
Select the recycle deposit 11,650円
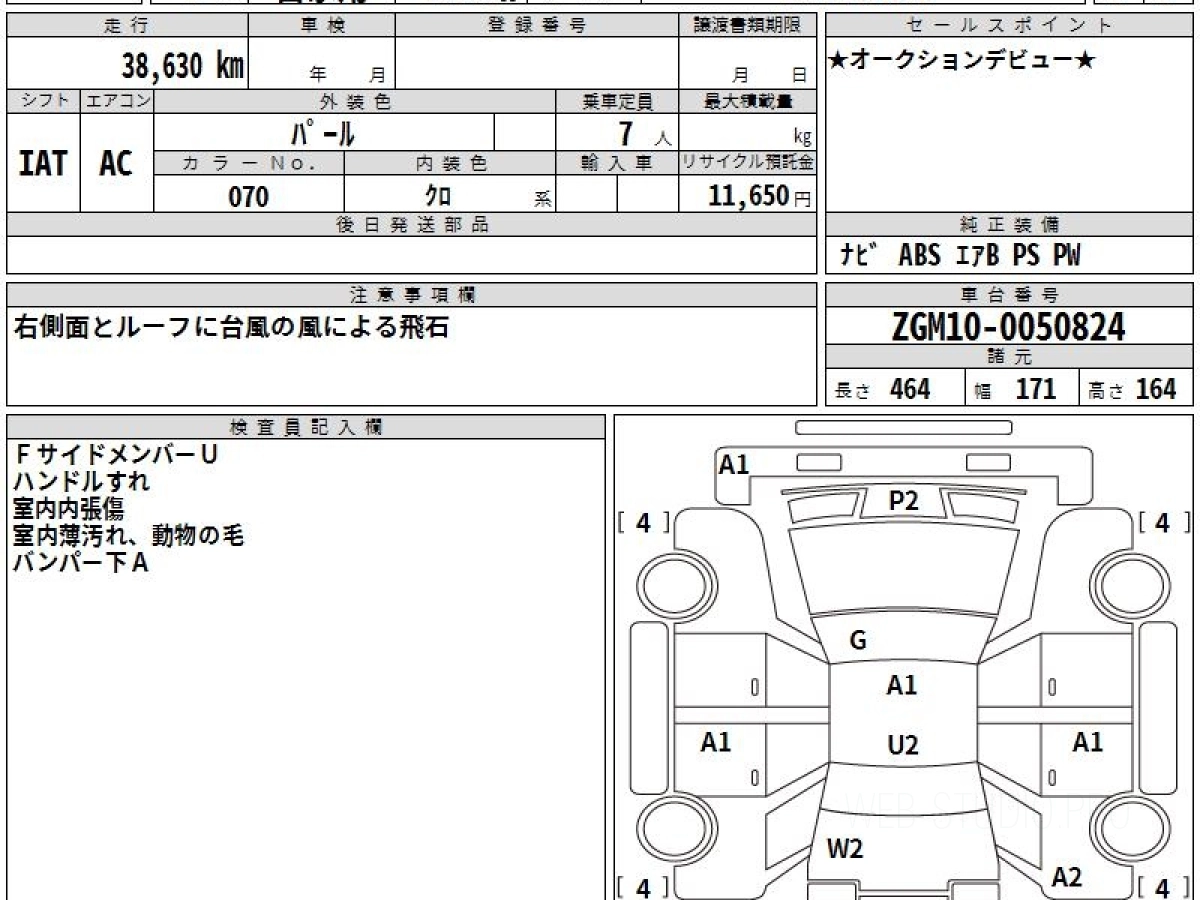pyautogui.click(x=760, y=196)
